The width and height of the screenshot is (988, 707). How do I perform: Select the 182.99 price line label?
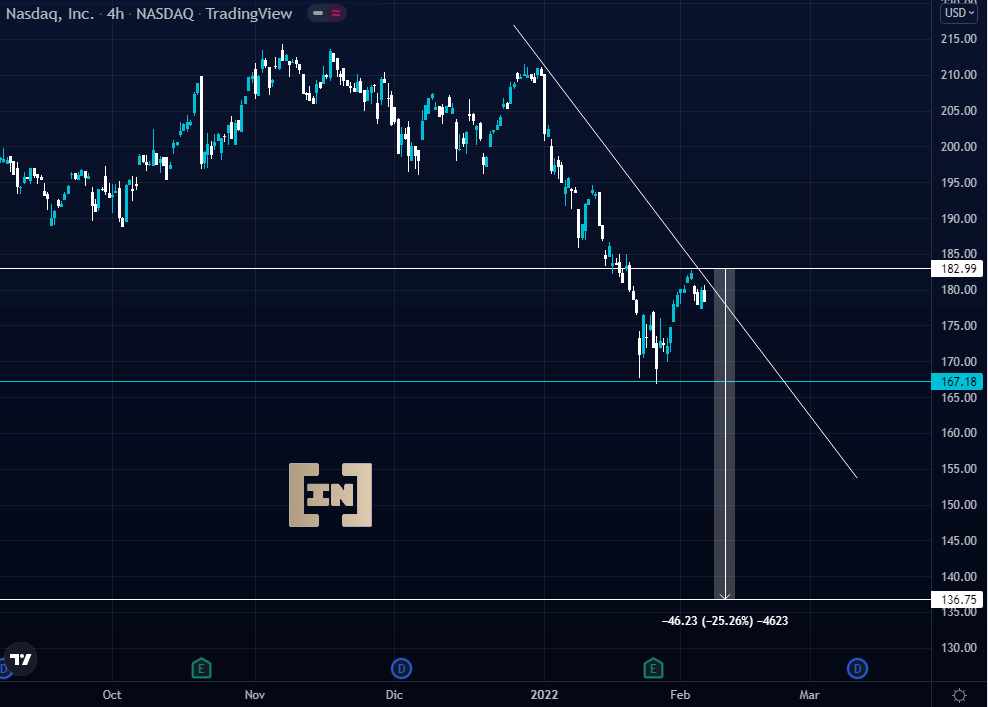coord(957,268)
